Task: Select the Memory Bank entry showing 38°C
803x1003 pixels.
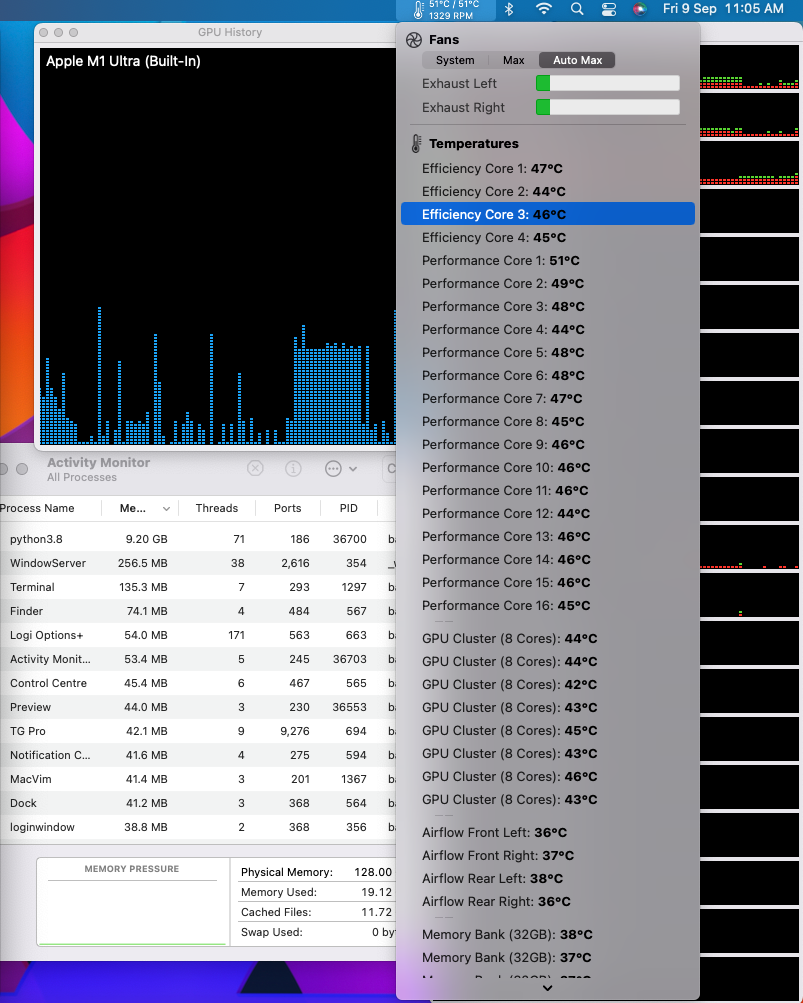Action: (x=548, y=935)
